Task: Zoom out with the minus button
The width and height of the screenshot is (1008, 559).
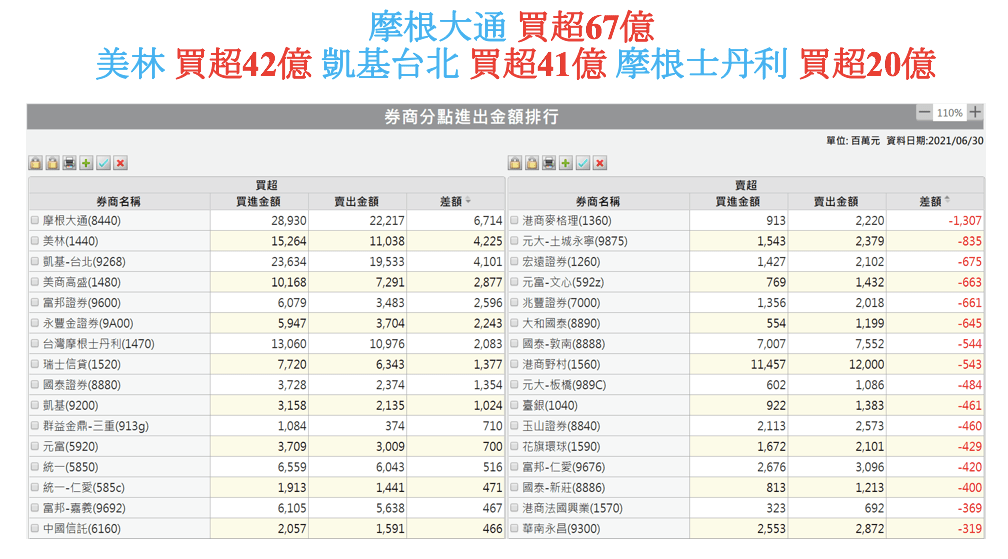Action: pos(924,112)
